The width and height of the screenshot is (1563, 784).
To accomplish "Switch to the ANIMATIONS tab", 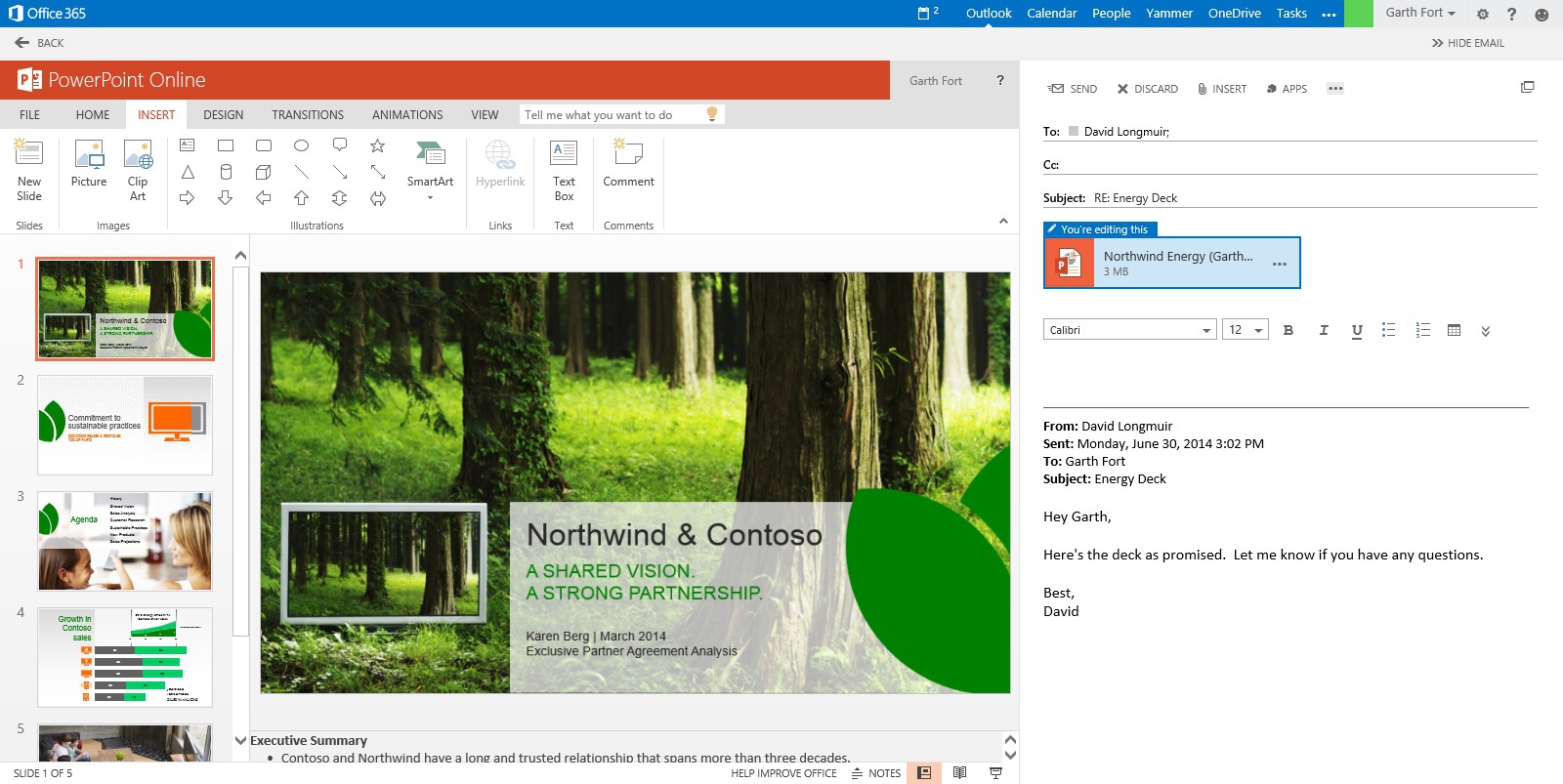I will (407, 114).
